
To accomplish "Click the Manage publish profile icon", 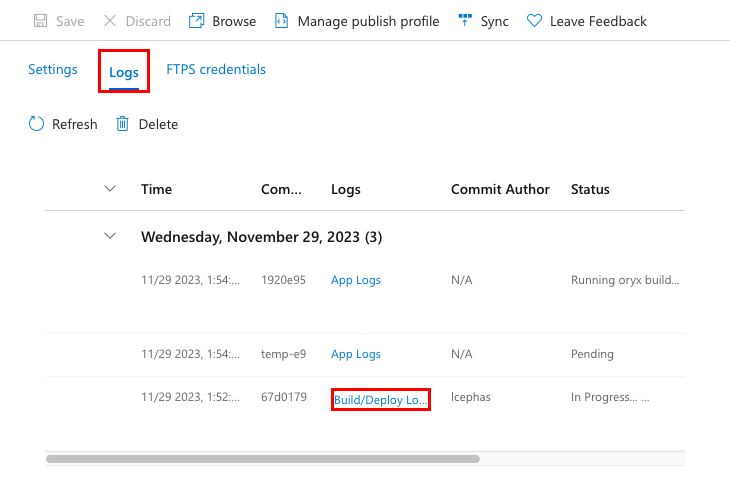I will point(282,21).
